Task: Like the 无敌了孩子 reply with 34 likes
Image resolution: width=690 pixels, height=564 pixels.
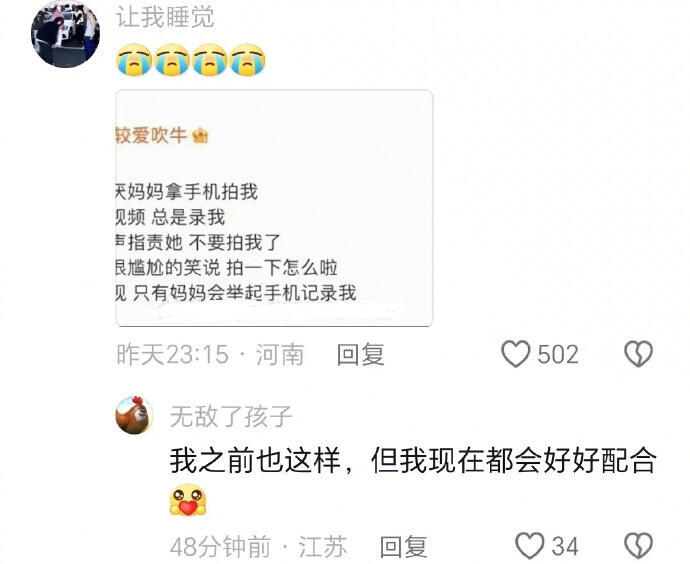Action: [x=530, y=546]
